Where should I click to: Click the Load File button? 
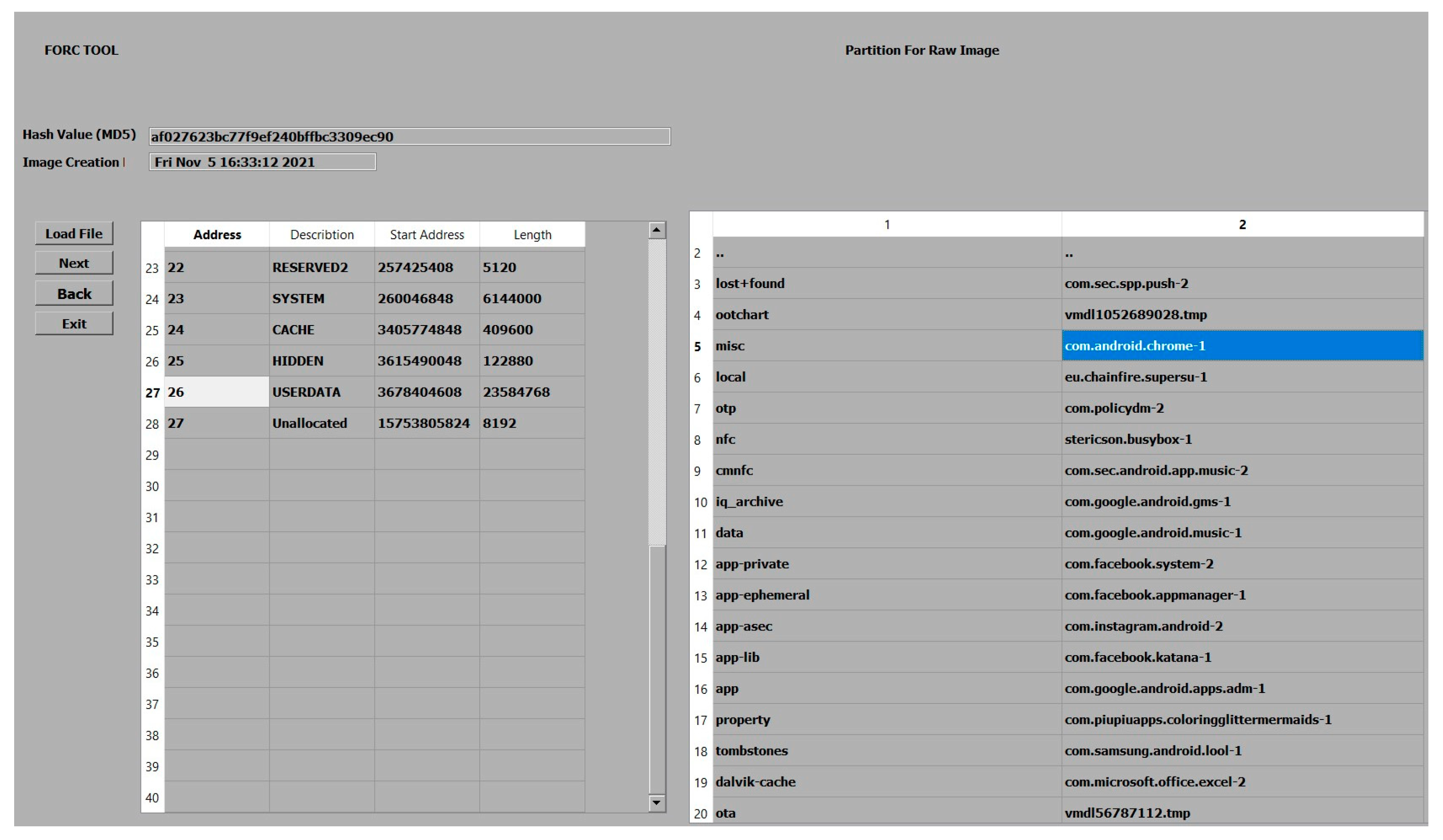pyautogui.click(x=74, y=234)
